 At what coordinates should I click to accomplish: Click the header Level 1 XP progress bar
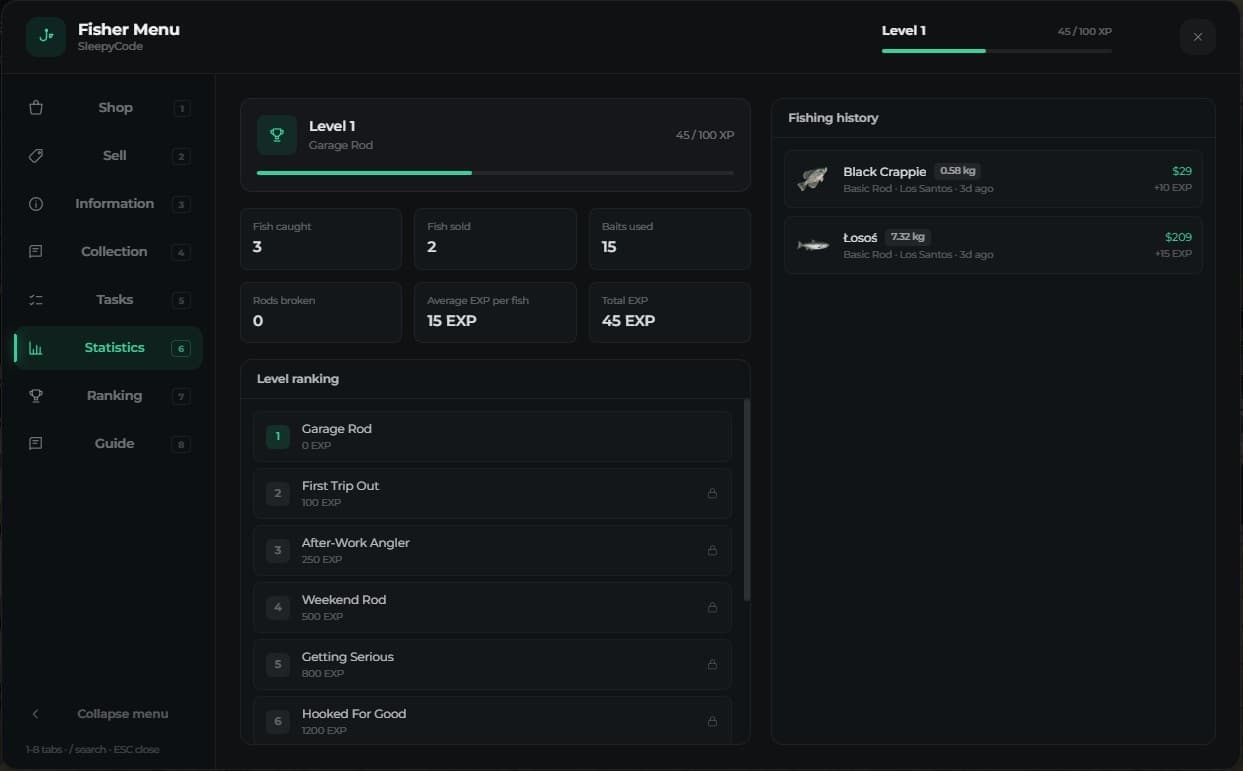coord(997,51)
